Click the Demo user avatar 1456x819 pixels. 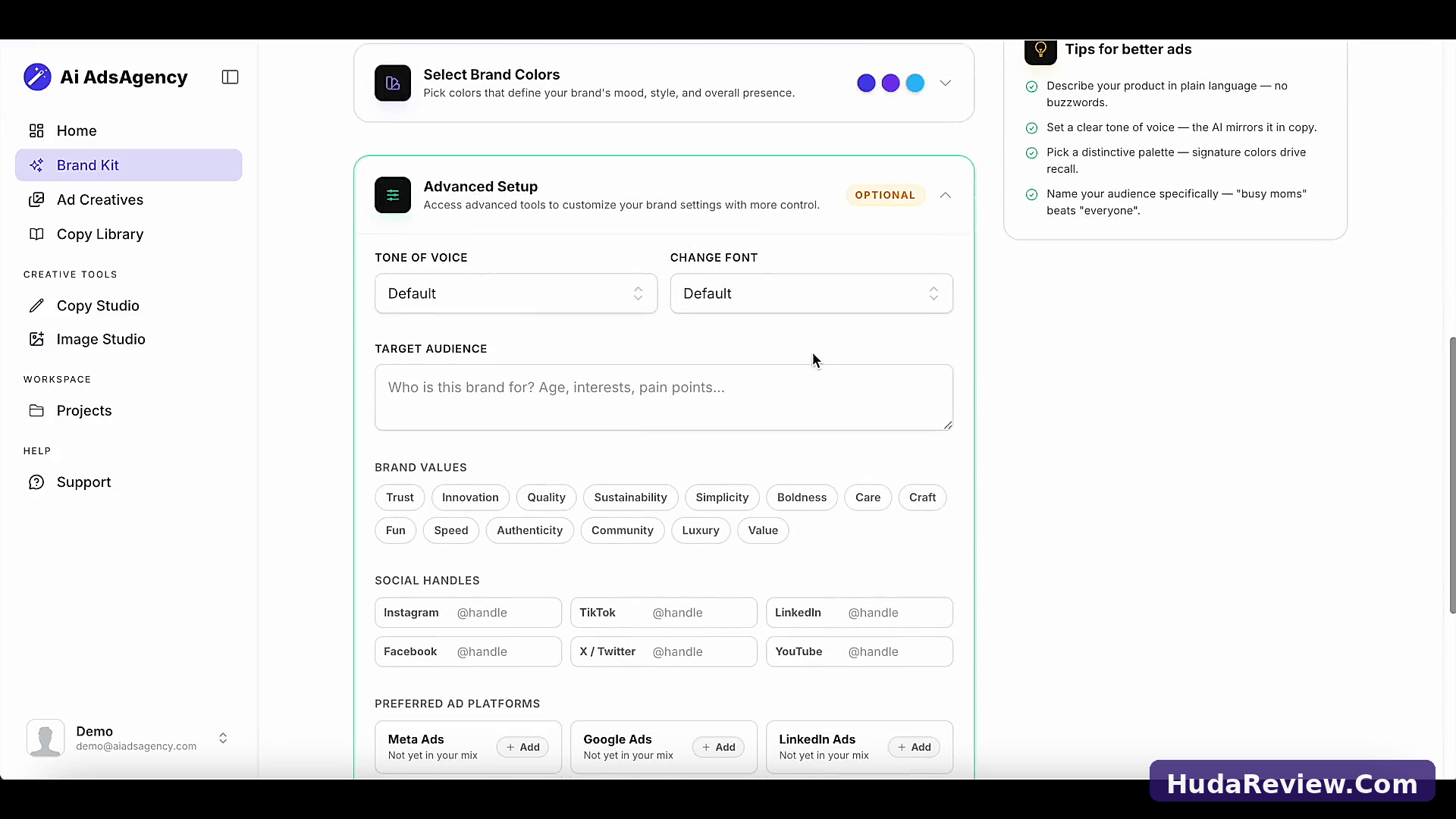tap(45, 738)
